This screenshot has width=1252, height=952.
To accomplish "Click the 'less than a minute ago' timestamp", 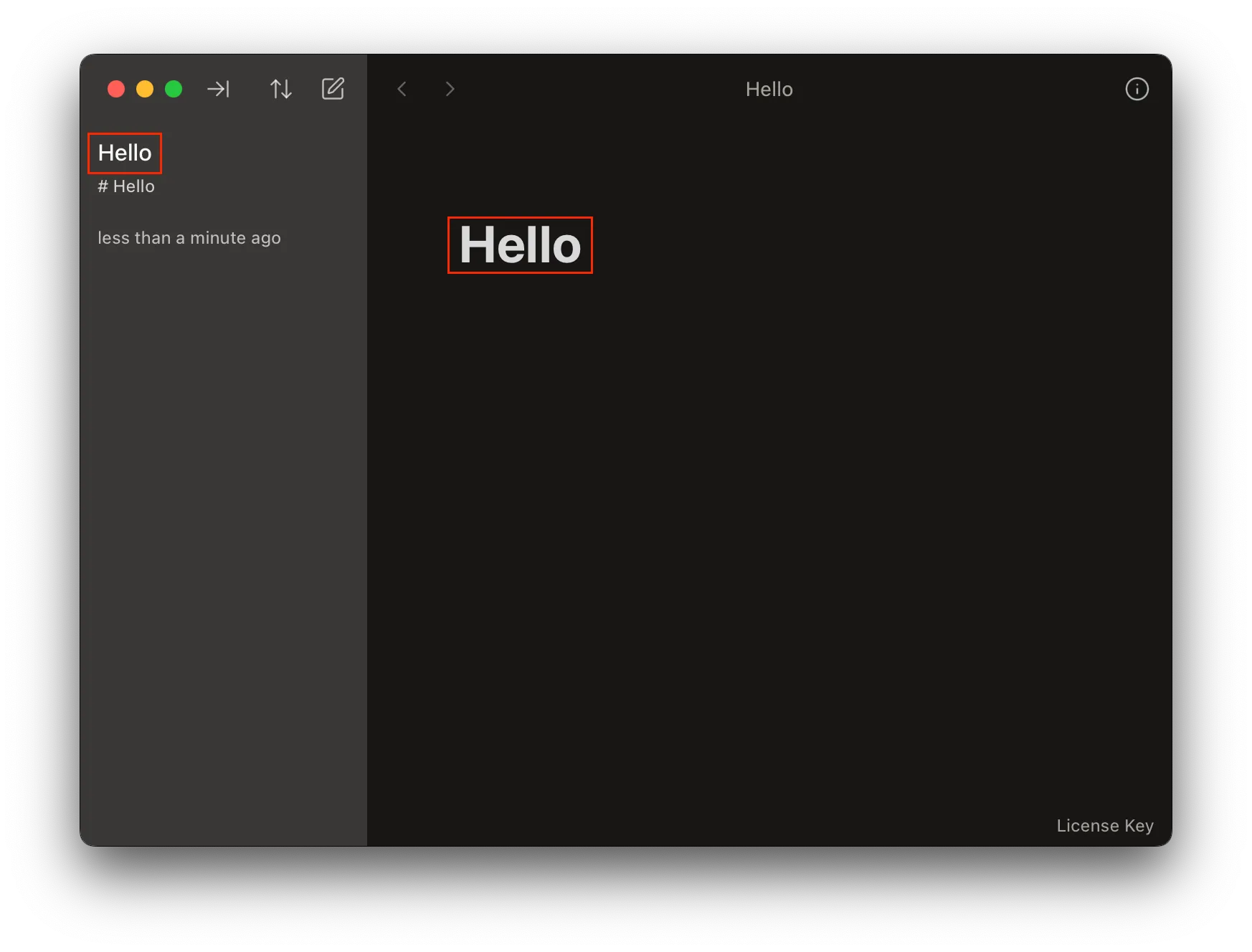I will (x=189, y=238).
